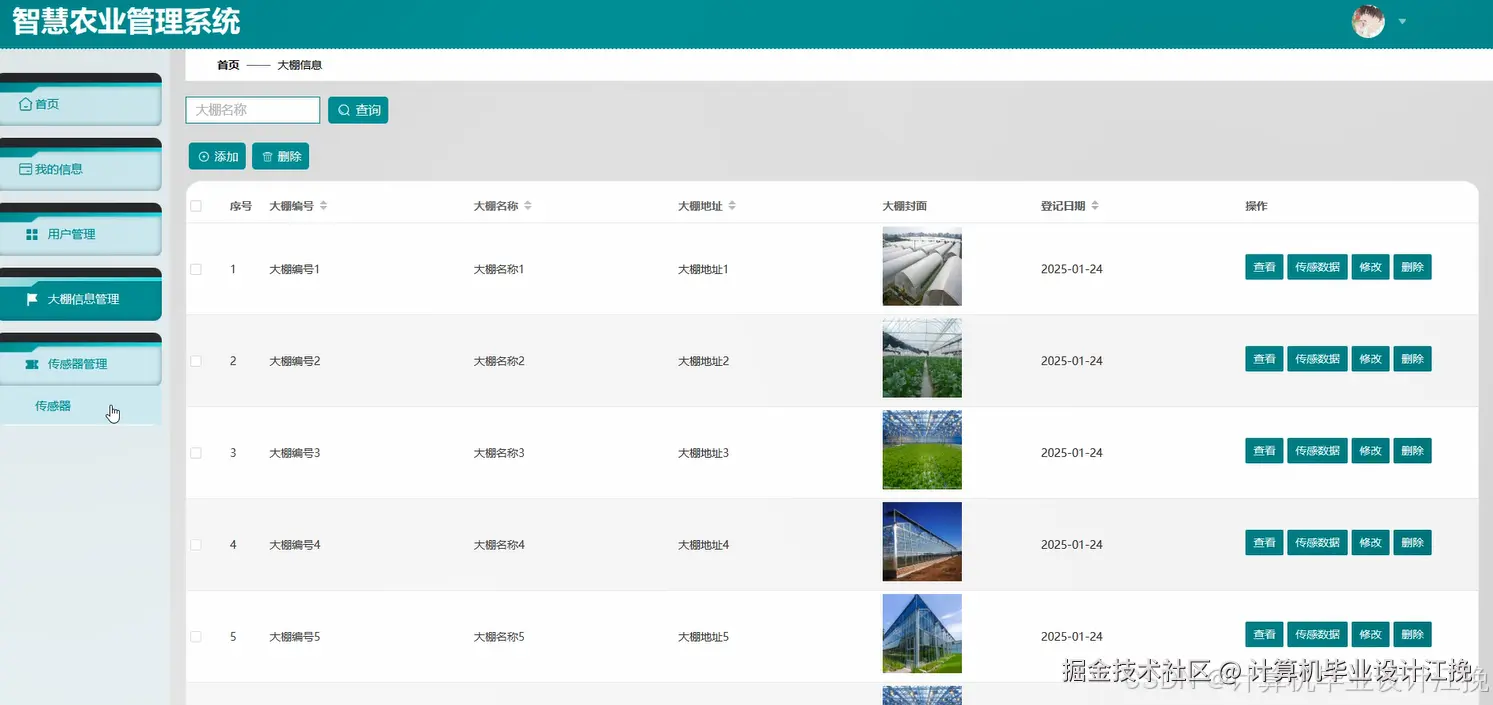Check the checkbox for row 3

point(196,453)
